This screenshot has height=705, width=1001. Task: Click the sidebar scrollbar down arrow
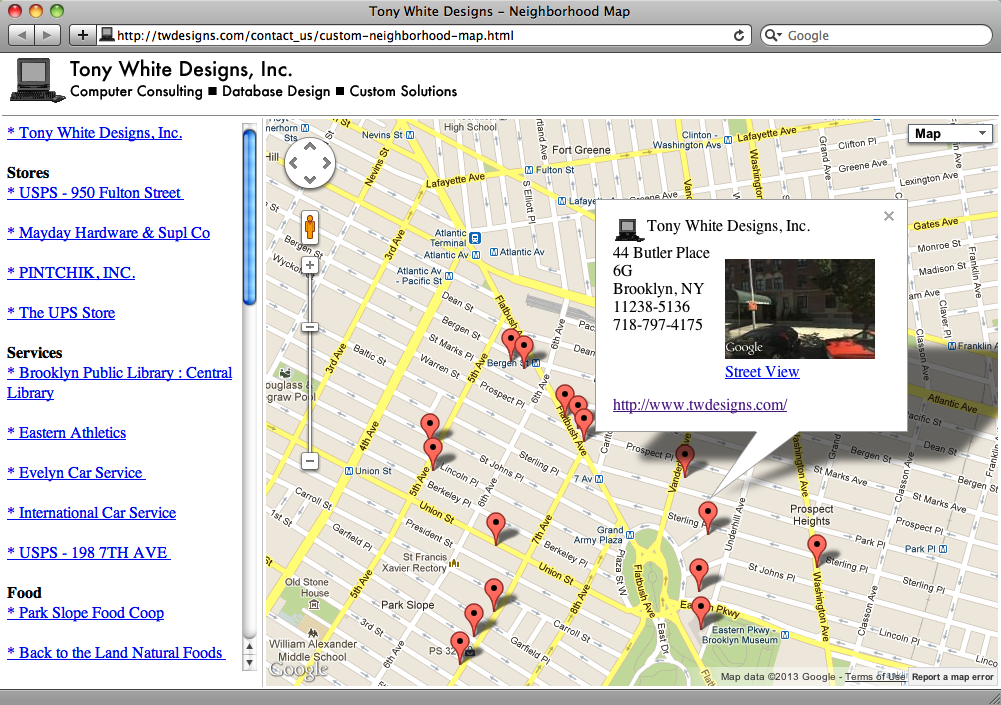pos(250,662)
